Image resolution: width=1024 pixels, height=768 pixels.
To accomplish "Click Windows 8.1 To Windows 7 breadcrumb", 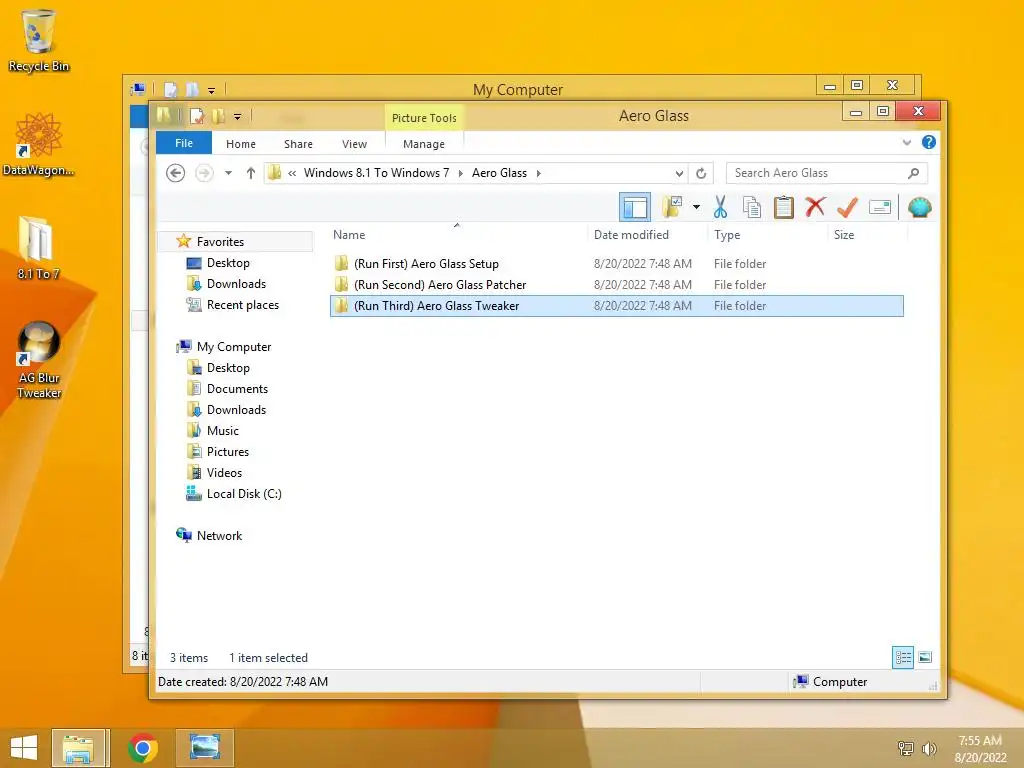I will (376, 173).
